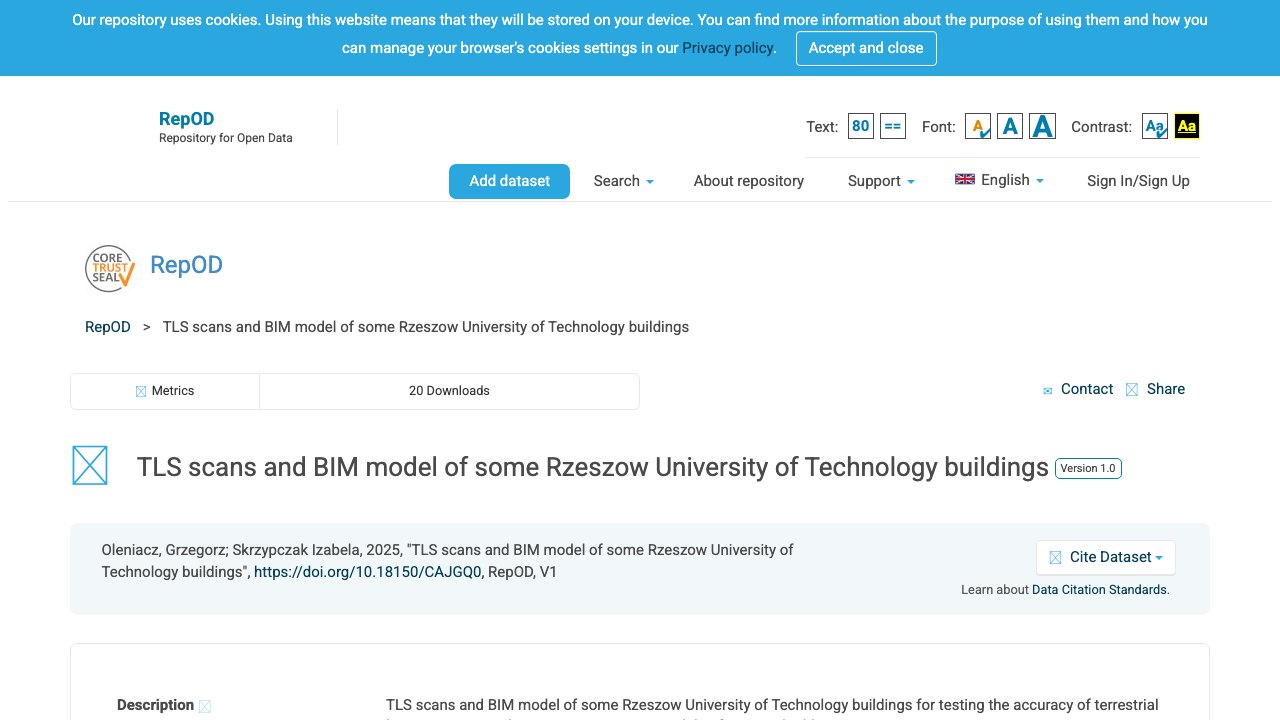Image resolution: width=1280 pixels, height=720 pixels.
Task: Select the default contrast mode
Action: [x=1155, y=126]
